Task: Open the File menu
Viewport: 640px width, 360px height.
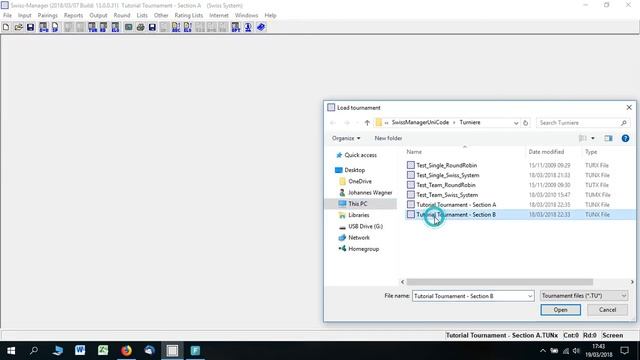Action: pos(7,16)
